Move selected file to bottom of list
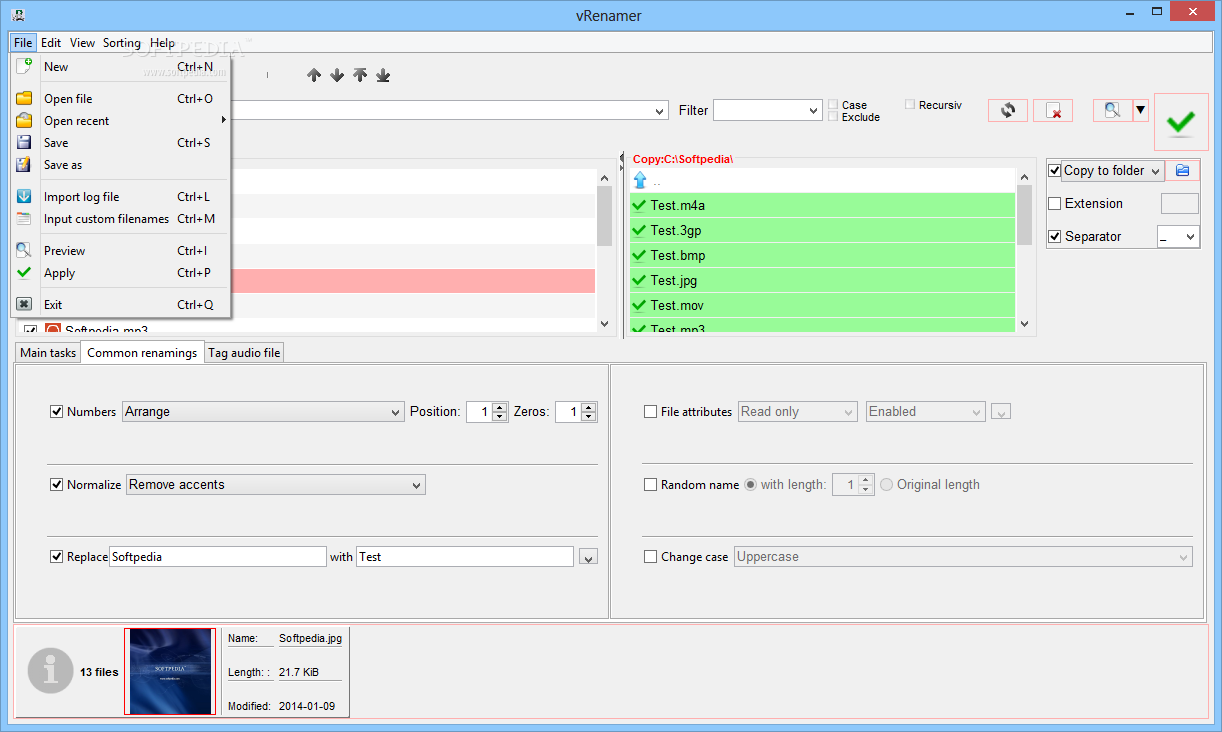1222x732 pixels. tap(383, 75)
